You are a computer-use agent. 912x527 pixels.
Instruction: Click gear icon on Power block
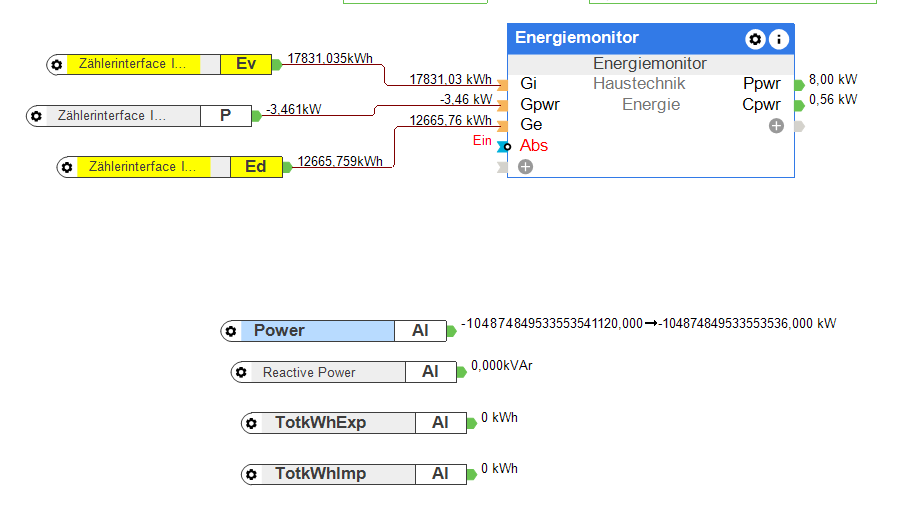231,331
